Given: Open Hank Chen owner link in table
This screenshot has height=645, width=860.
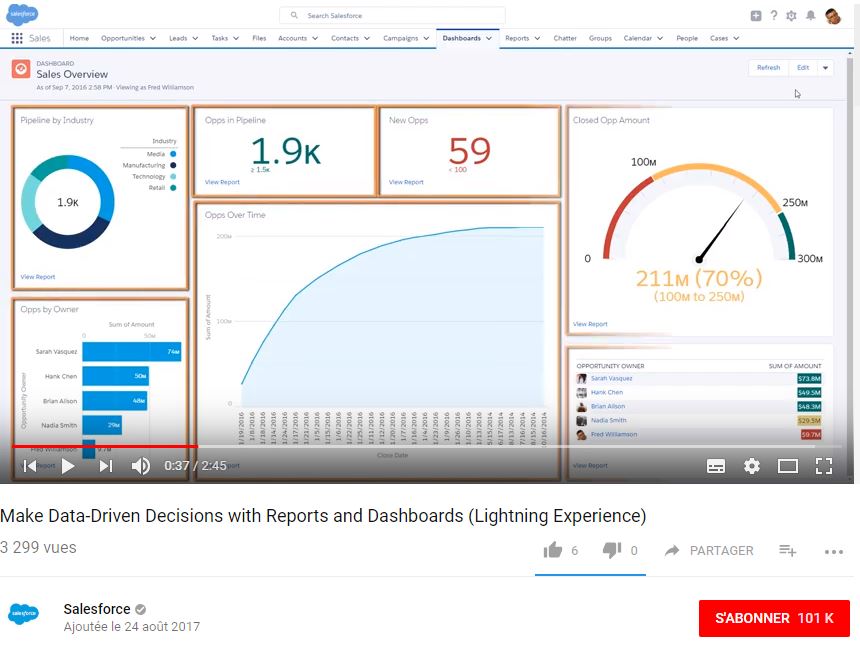Looking at the screenshot, I should tap(607, 393).
